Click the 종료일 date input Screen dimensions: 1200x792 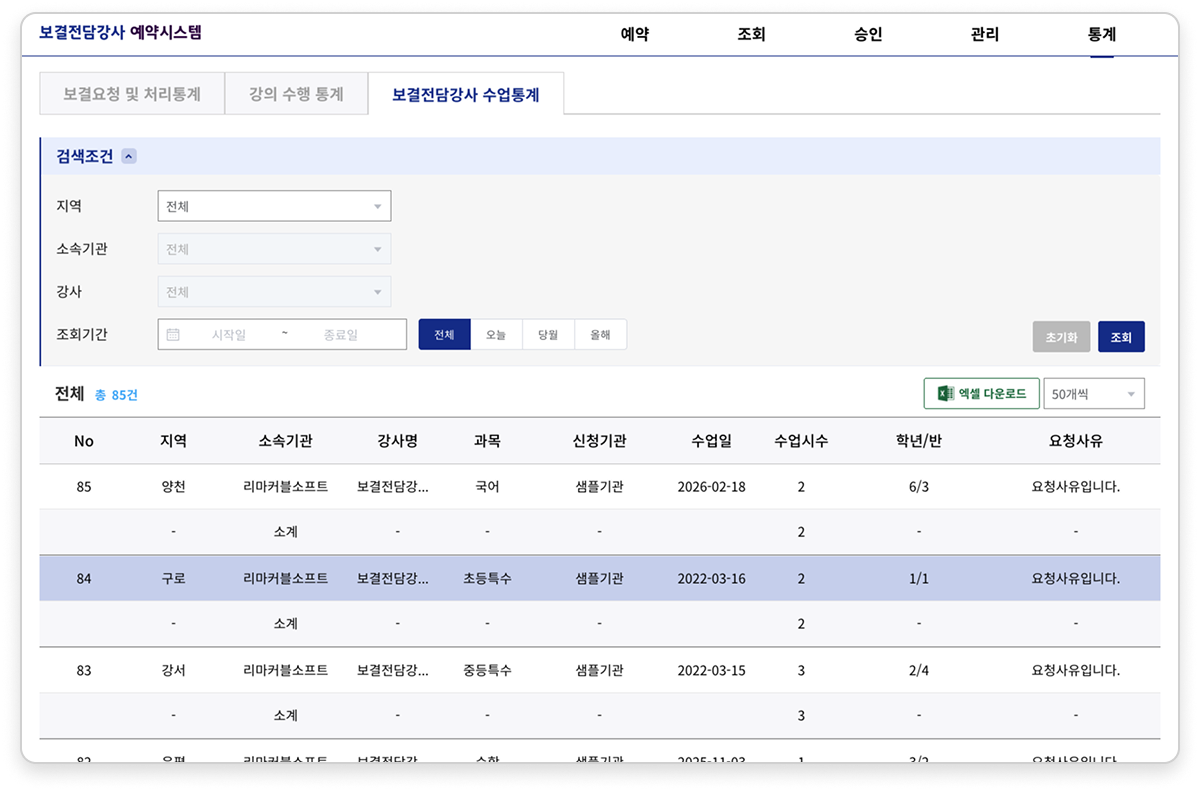tap(341, 335)
